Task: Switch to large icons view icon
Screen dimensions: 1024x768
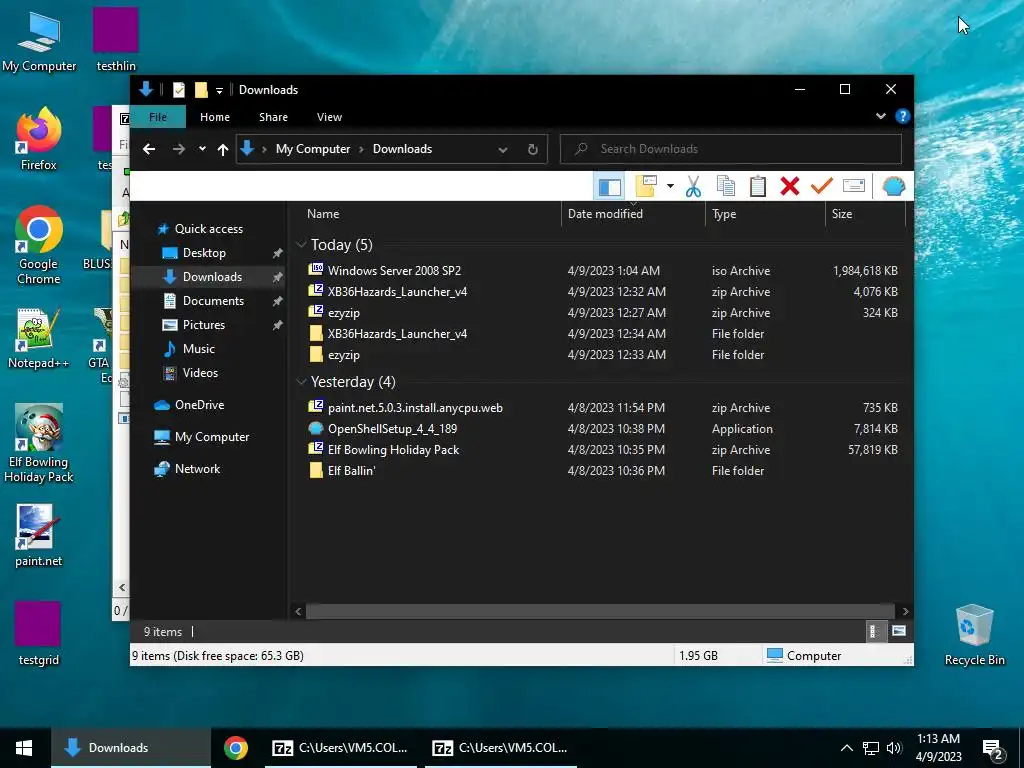Action: (899, 631)
